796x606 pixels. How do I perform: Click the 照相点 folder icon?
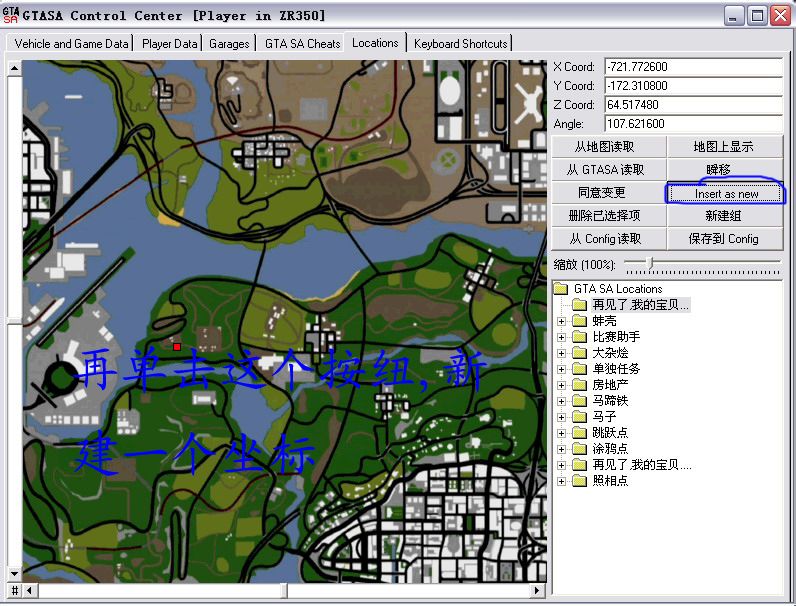(579, 481)
